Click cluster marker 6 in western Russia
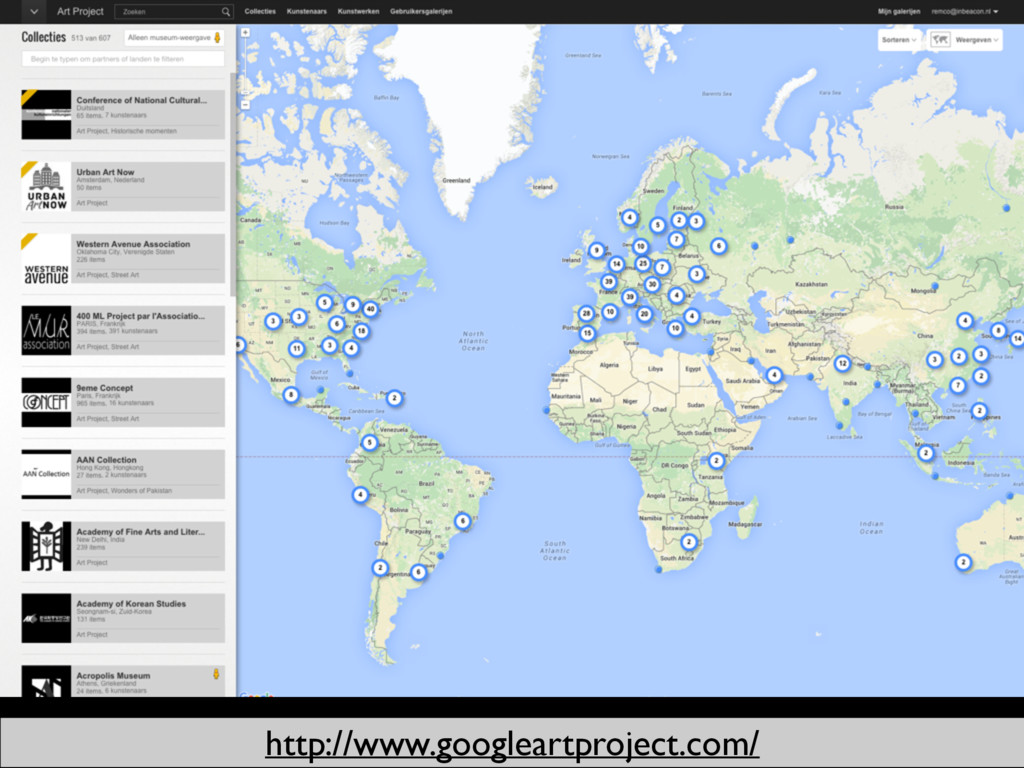 718,246
